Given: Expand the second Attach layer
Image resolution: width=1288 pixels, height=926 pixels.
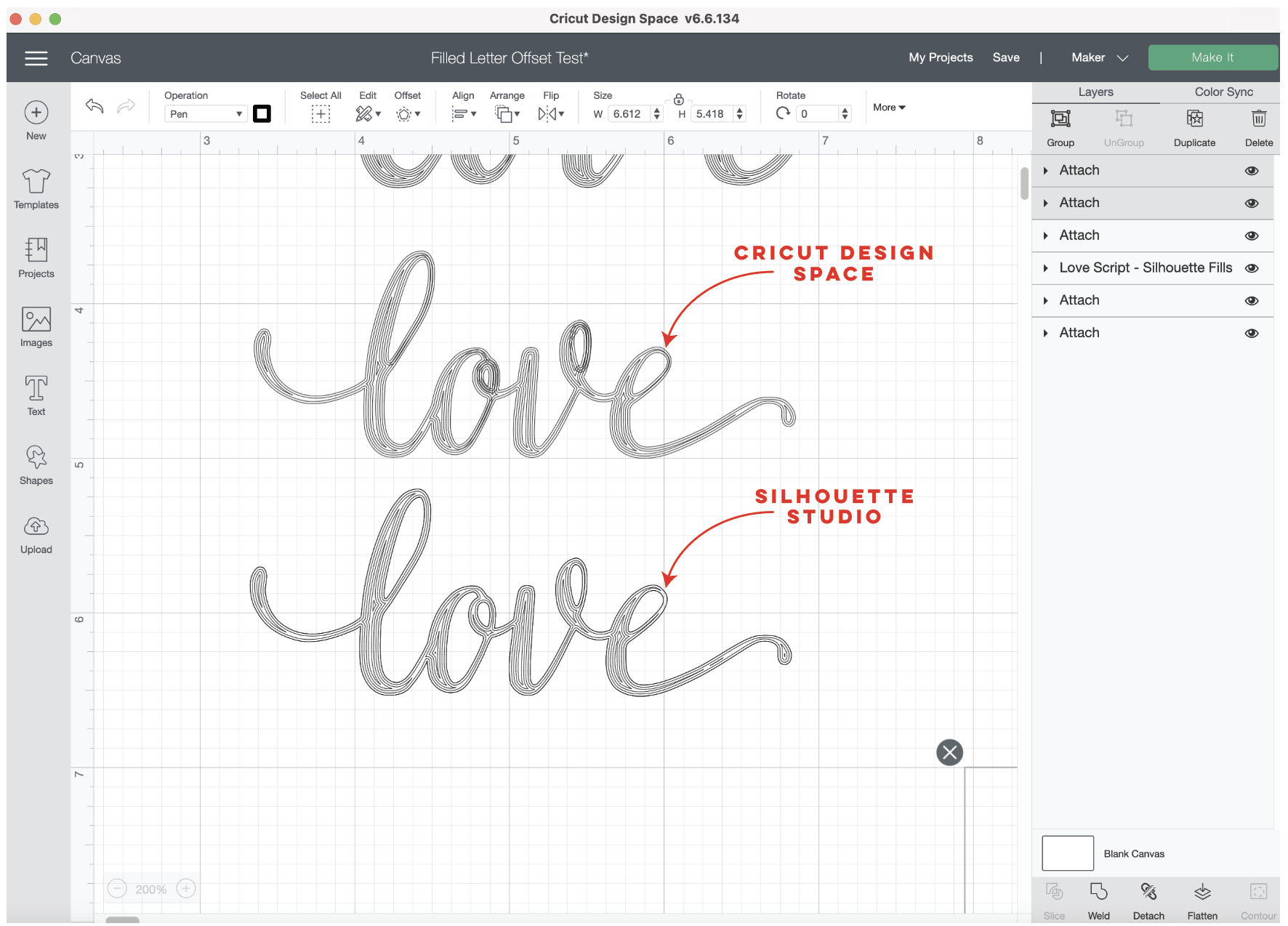Looking at the screenshot, I should [x=1045, y=204].
